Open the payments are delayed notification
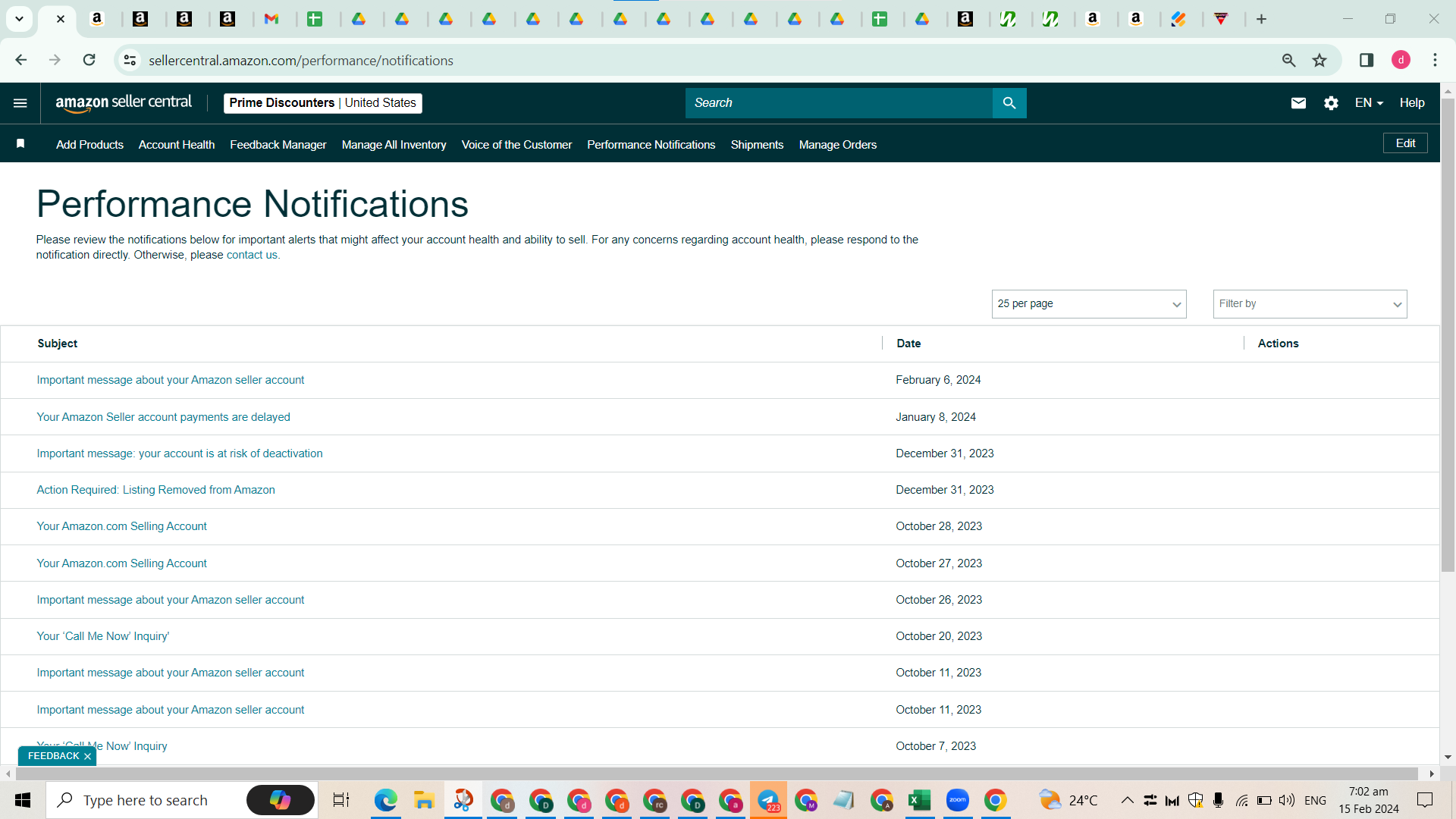This screenshot has height=819, width=1456. pyautogui.click(x=164, y=417)
